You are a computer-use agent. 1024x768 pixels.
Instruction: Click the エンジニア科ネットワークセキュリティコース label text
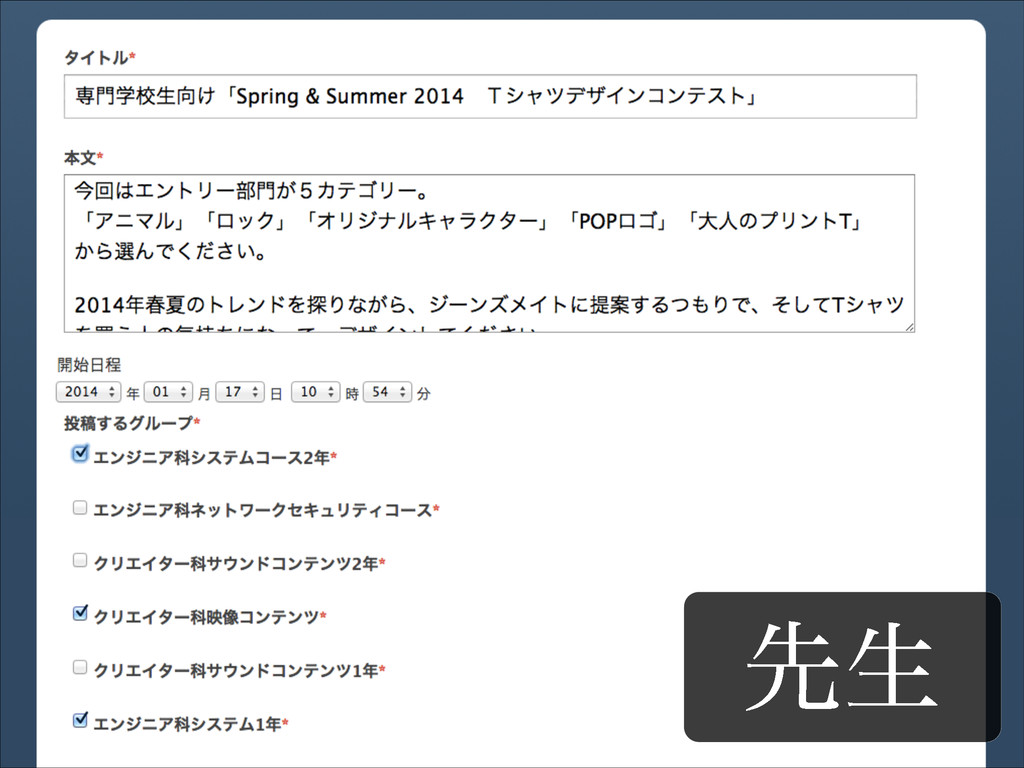click(263, 510)
